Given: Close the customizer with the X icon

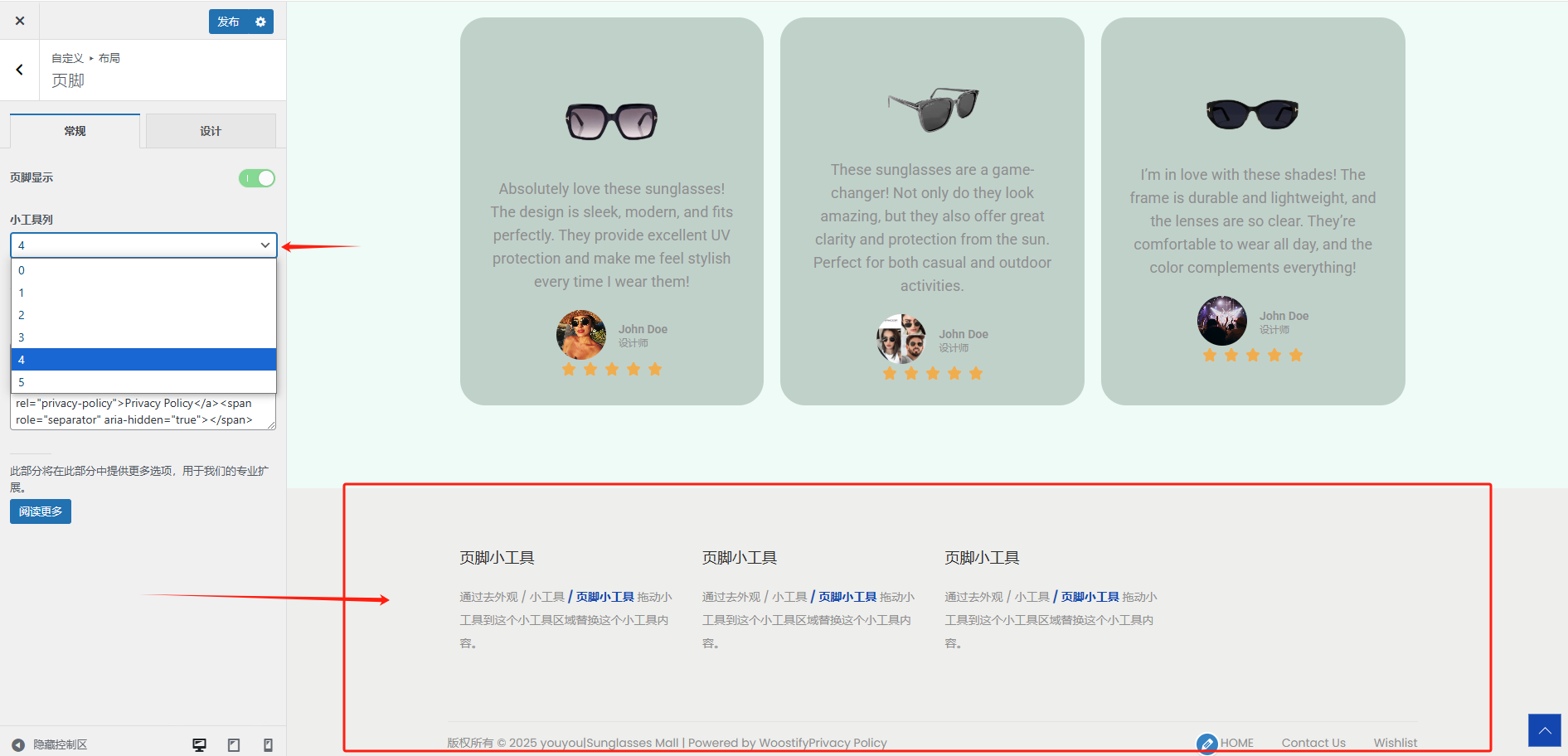Looking at the screenshot, I should [20, 21].
